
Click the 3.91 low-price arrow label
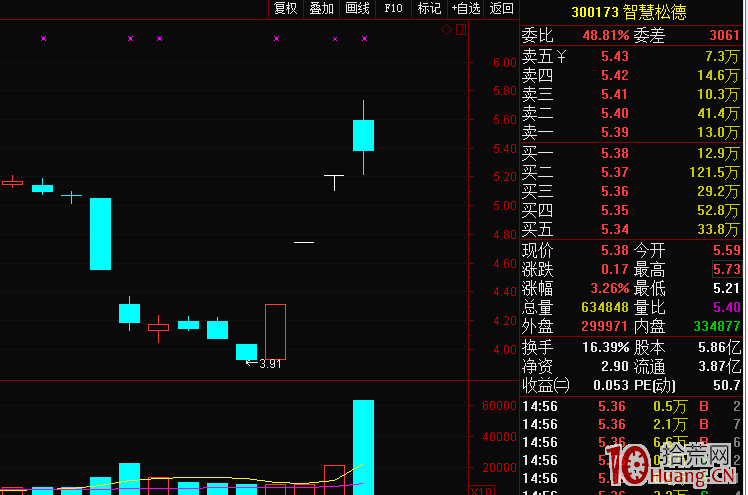263,364
